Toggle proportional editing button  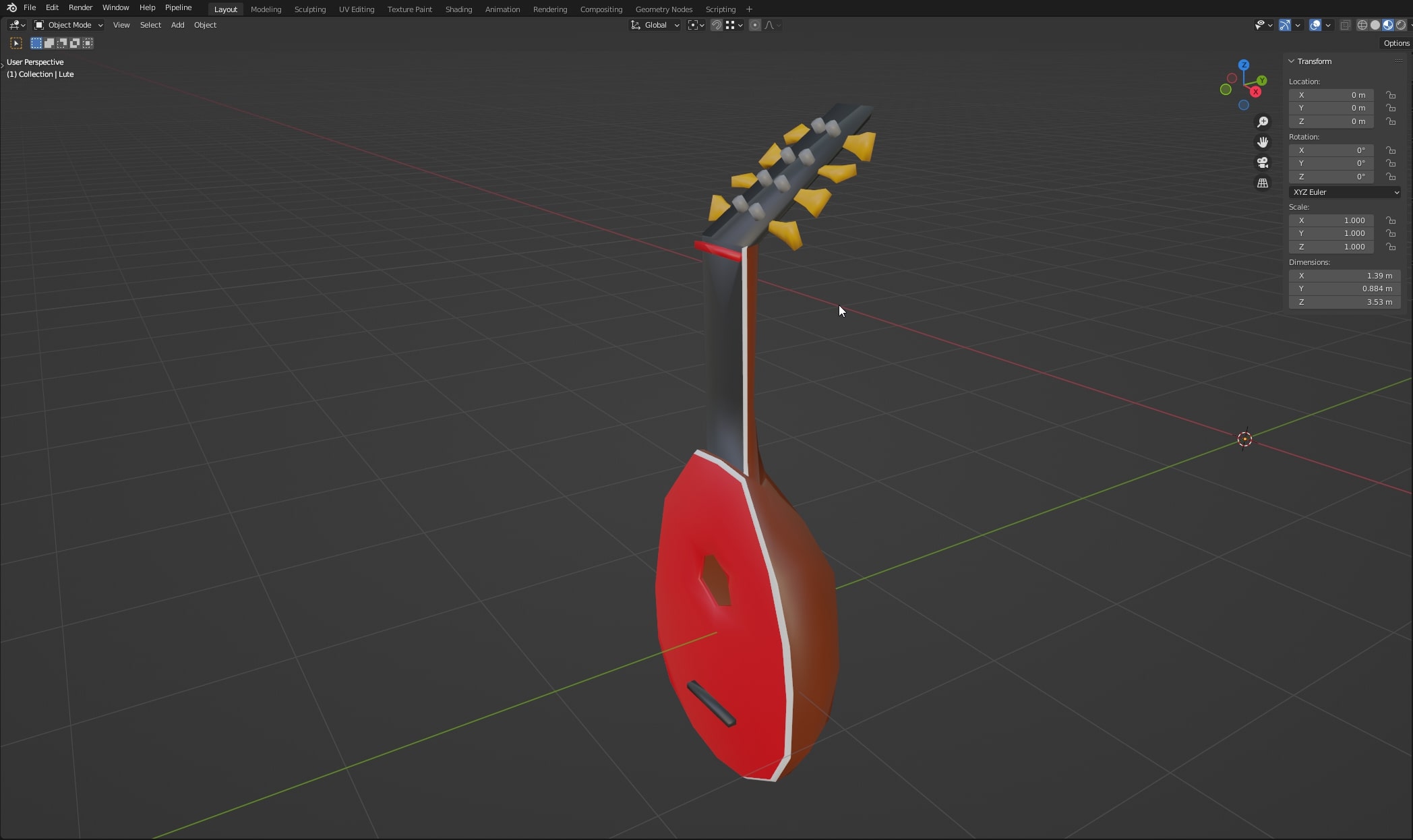point(755,25)
